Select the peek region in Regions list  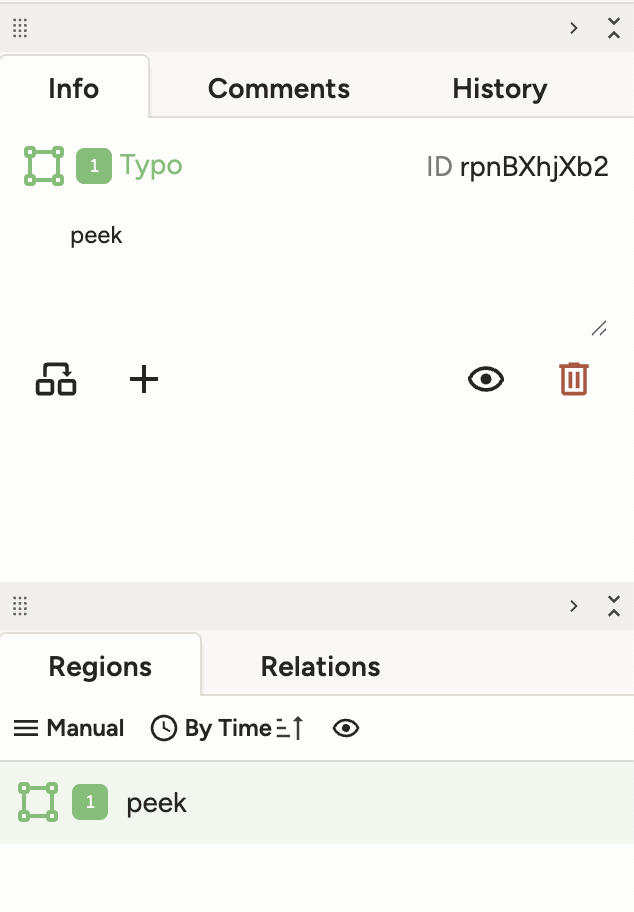pos(300,802)
